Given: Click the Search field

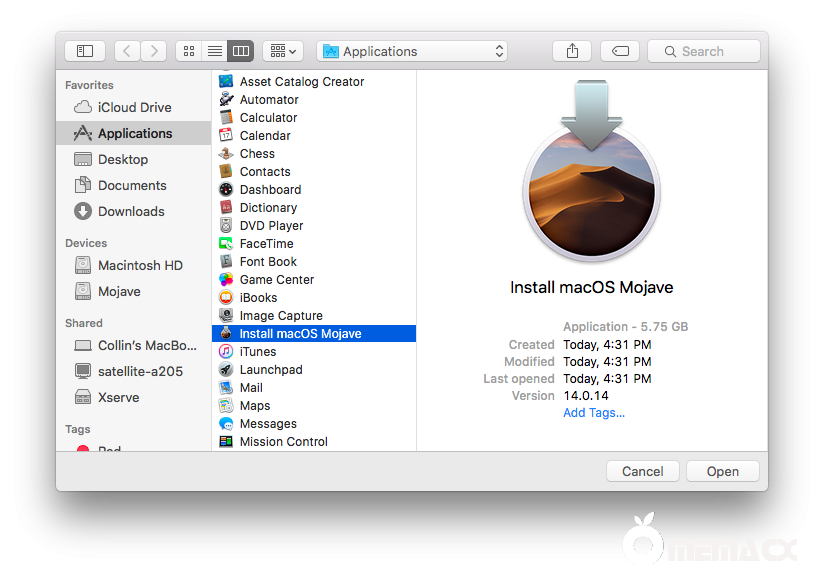Looking at the screenshot, I should coord(704,51).
